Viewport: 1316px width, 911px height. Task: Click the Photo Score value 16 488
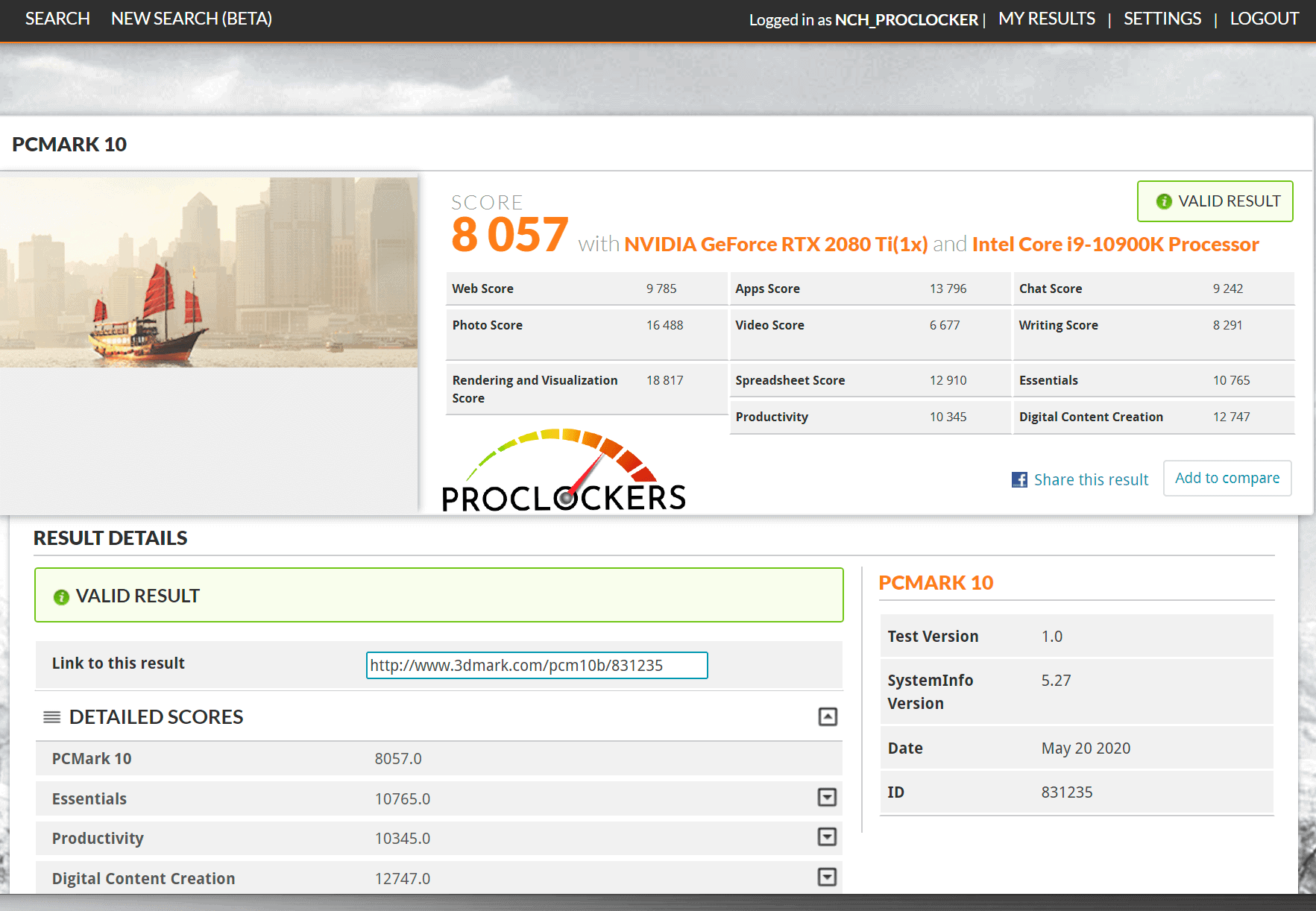click(x=664, y=325)
